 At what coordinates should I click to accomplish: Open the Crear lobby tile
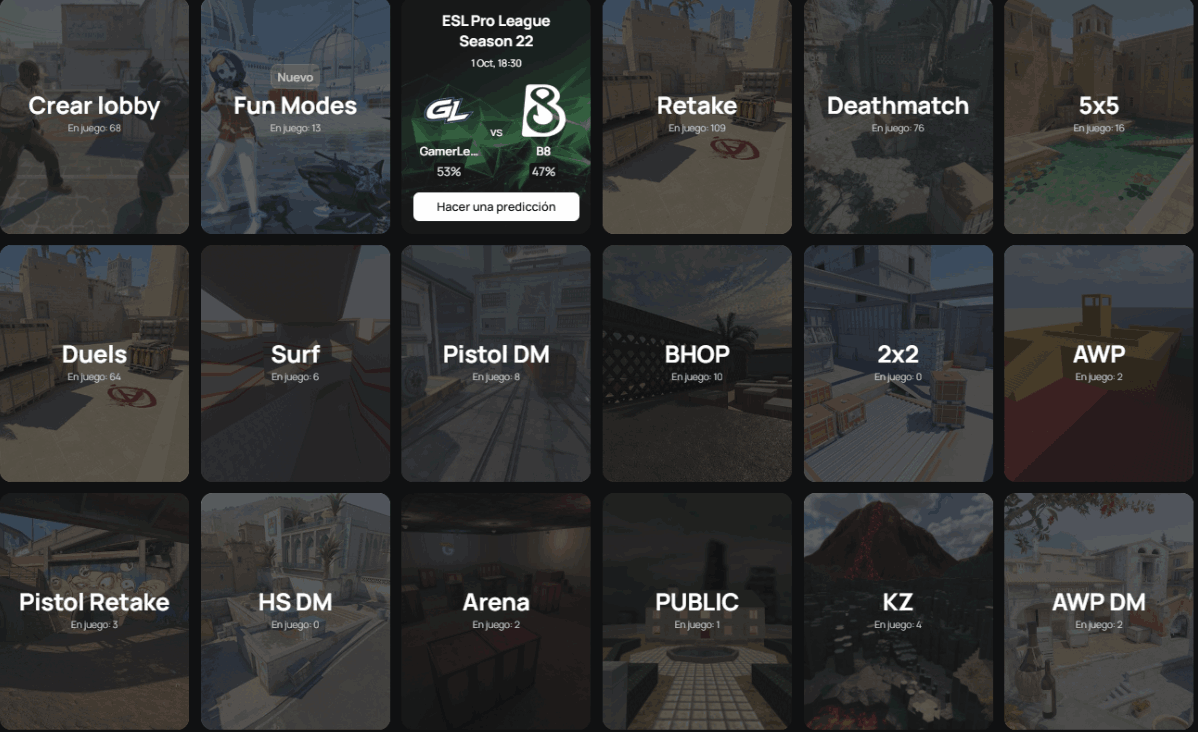(94, 116)
